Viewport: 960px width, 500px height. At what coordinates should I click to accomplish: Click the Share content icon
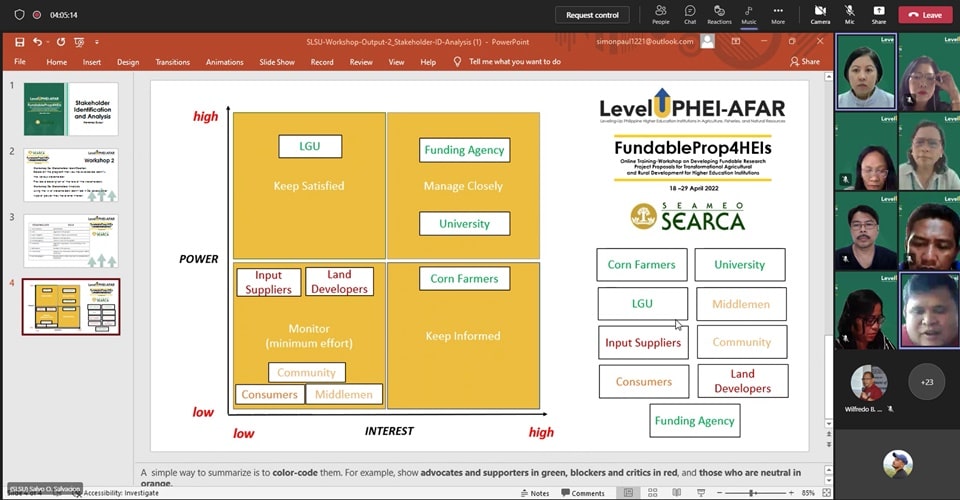click(x=878, y=14)
